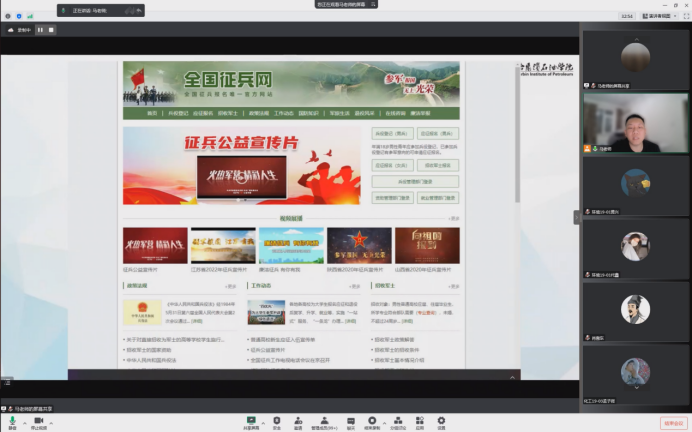692x432 pixels.
Task: Click 应征报名（男兵） button
Action: coord(438,133)
